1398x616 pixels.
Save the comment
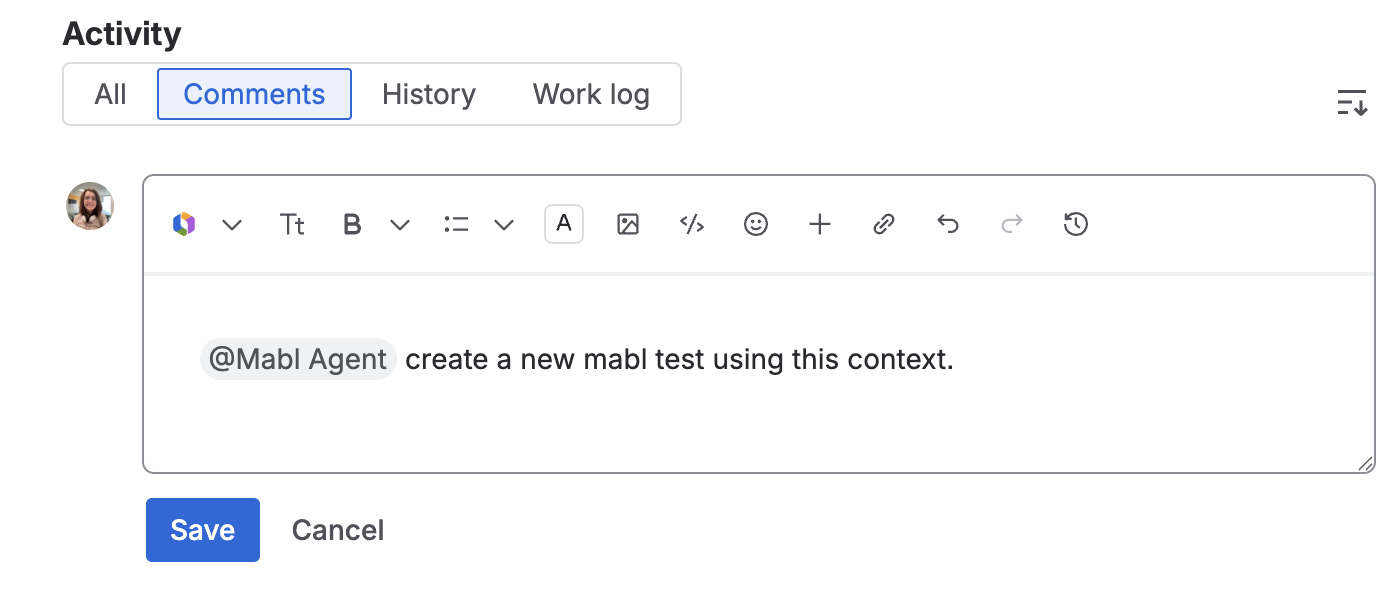pyautogui.click(x=202, y=530)
